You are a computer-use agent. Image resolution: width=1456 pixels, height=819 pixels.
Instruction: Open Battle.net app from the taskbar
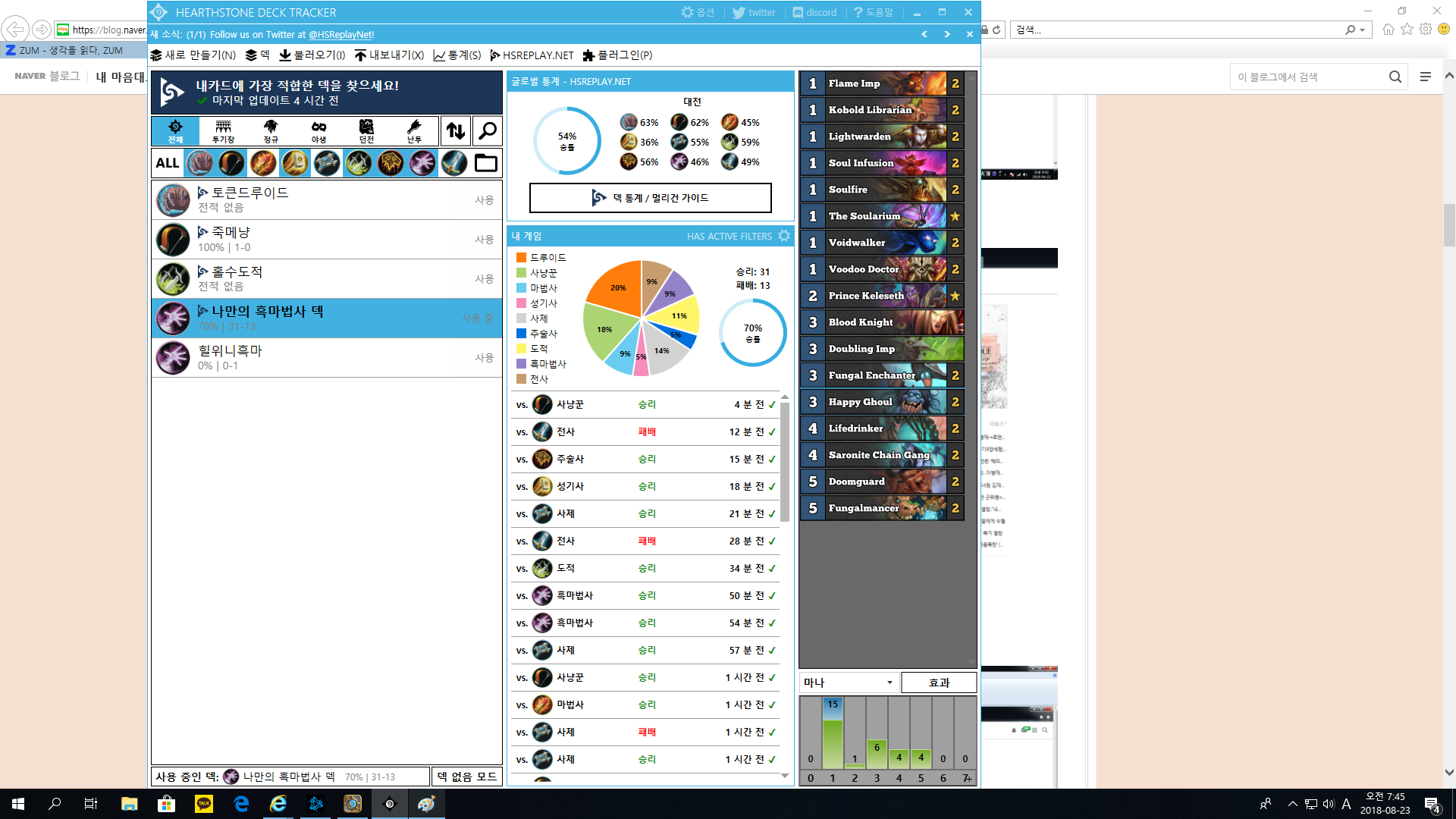pos(315,804)
